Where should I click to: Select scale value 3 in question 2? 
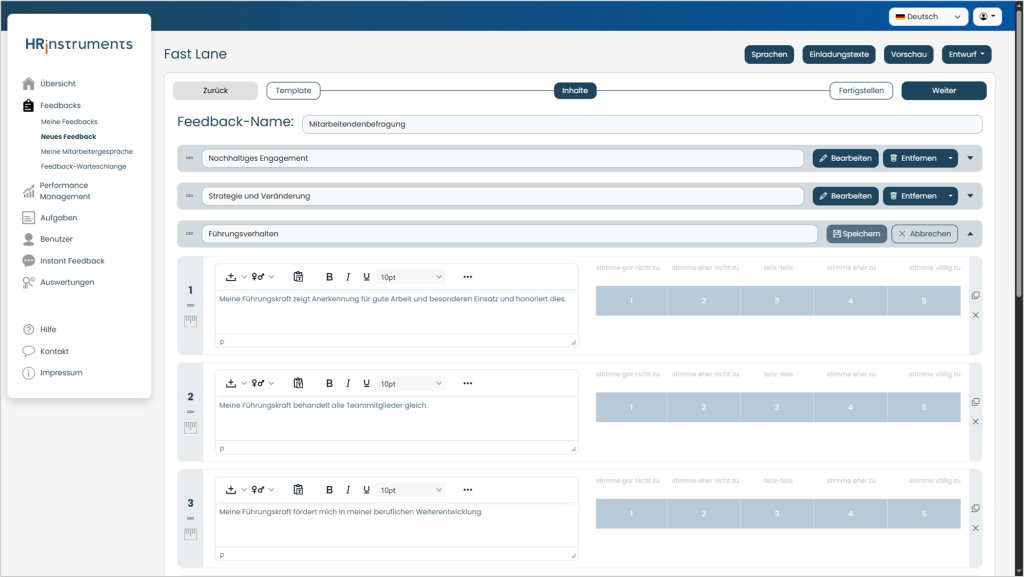776,407
